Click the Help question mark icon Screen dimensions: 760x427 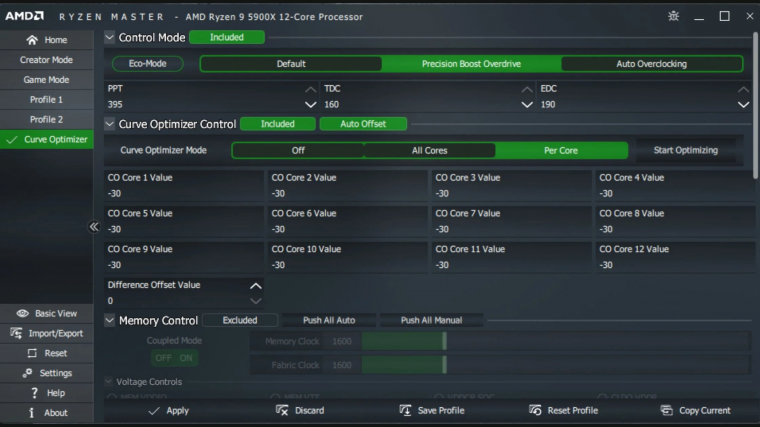point(34,393)
